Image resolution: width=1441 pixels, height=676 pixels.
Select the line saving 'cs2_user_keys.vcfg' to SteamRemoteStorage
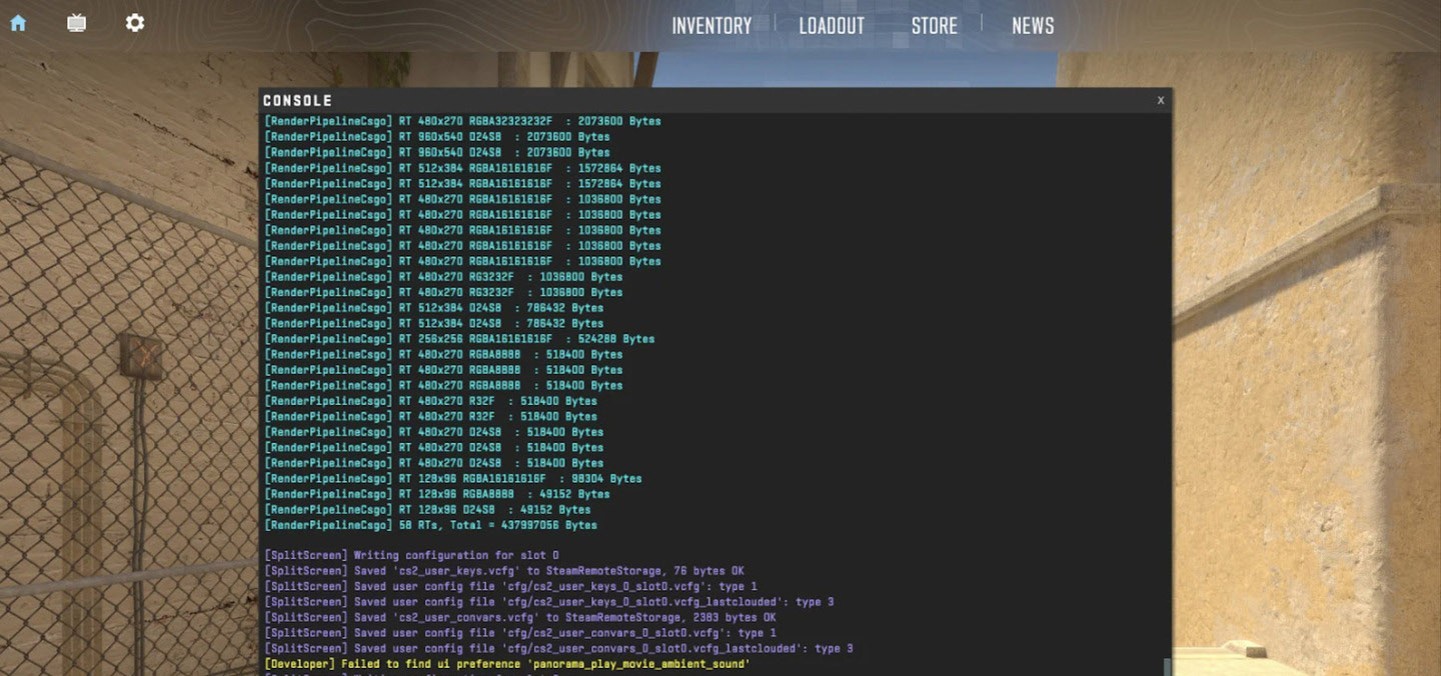click(x=504, y=571)
